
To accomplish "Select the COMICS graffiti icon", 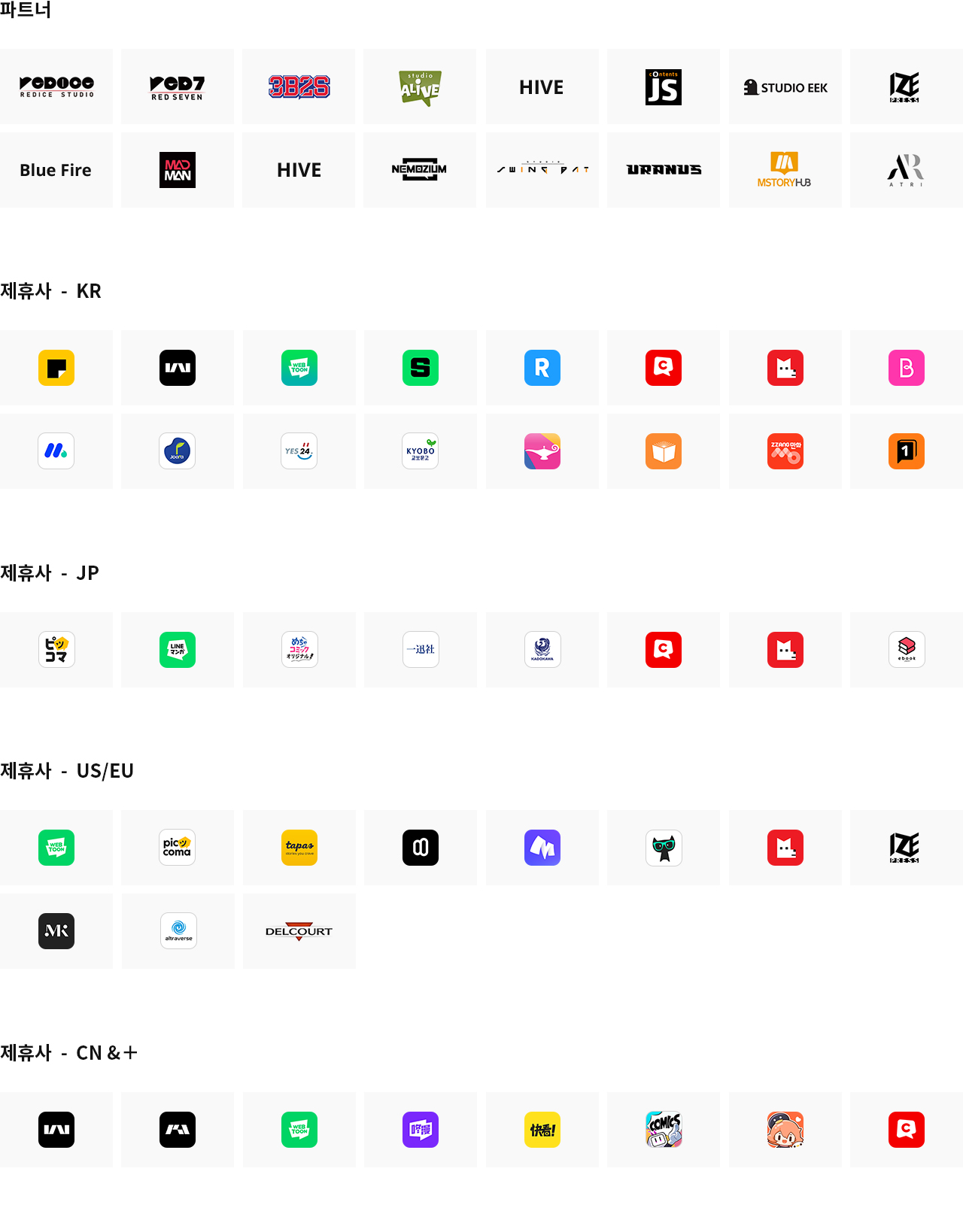I will point(664,1130).
